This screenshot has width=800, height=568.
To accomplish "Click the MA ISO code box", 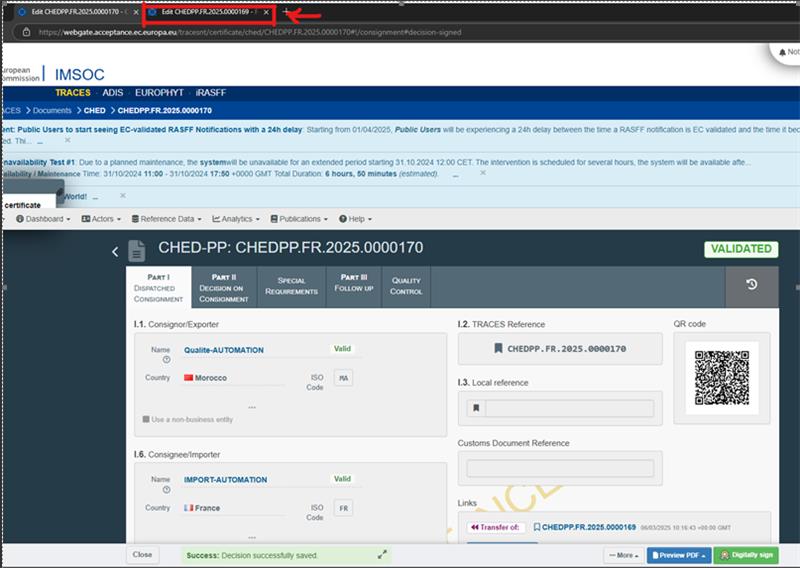I will click(343, 378).
